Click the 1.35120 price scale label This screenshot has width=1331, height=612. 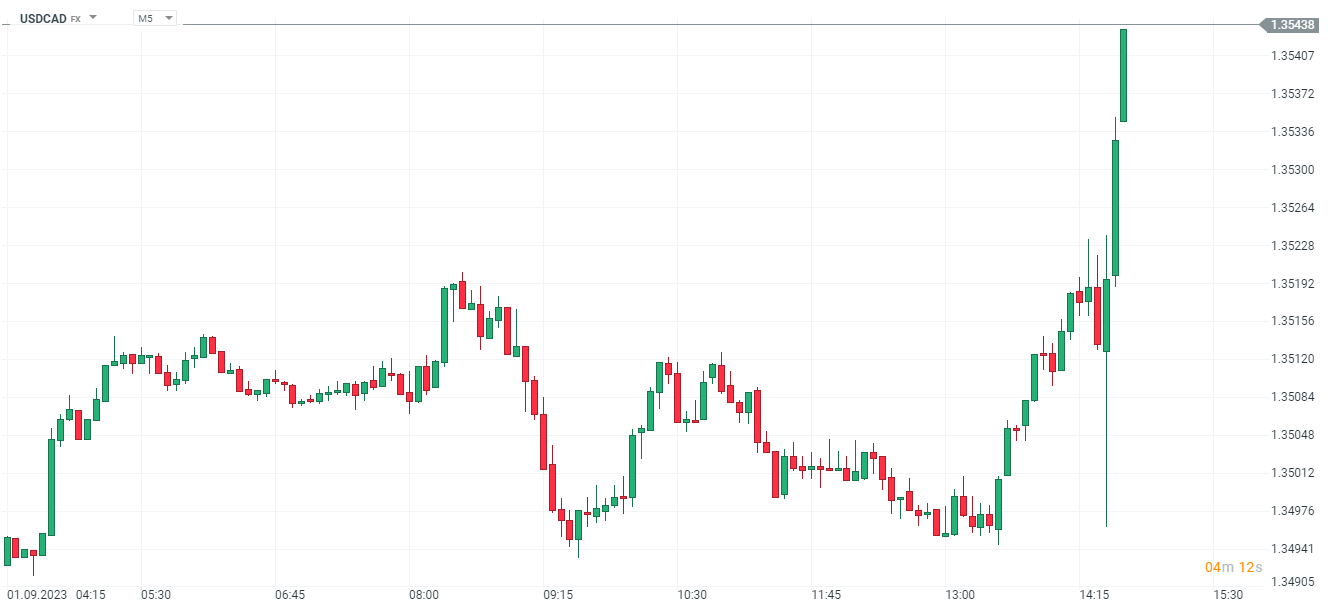(x=1292, y=359)
